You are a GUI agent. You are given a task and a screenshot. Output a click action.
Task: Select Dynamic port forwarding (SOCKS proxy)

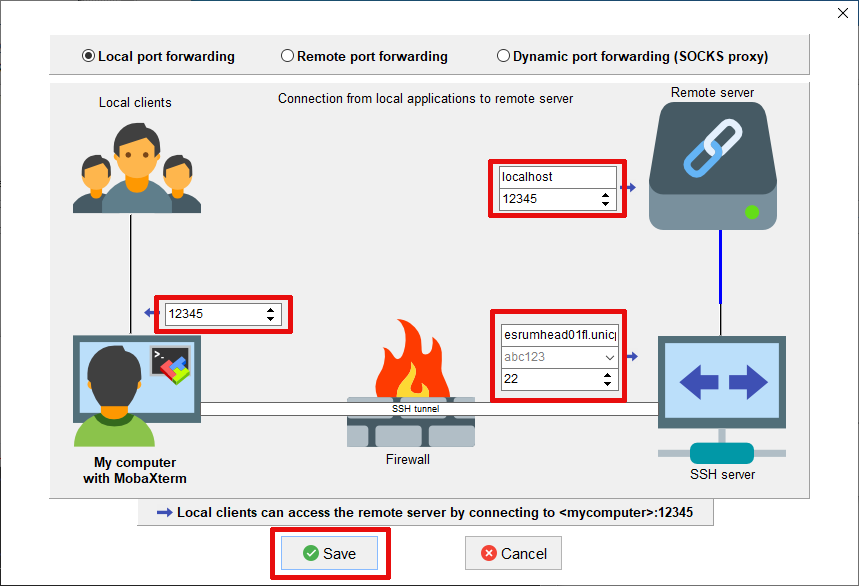(503, 57)
